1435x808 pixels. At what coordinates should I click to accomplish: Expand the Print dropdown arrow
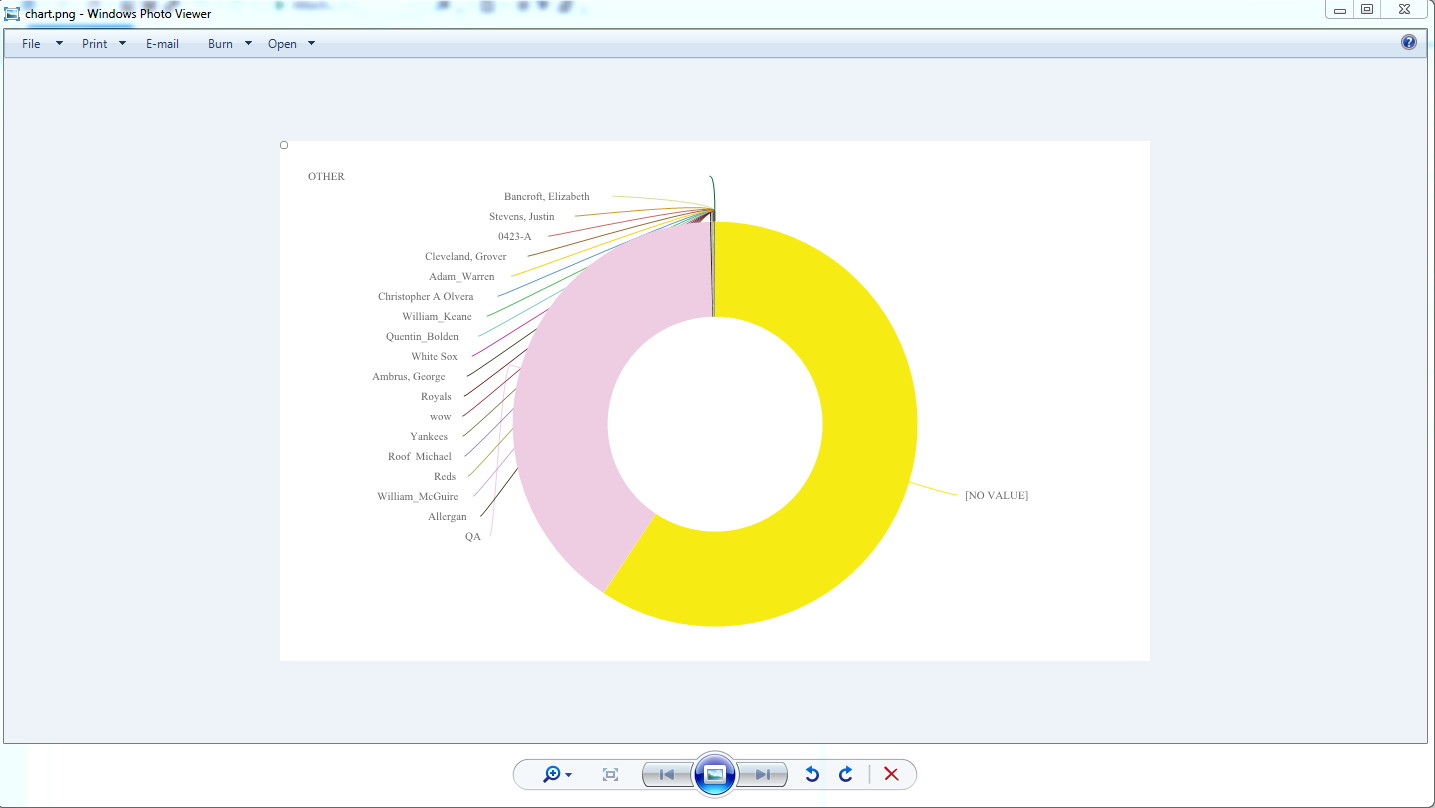click(122, 43)
